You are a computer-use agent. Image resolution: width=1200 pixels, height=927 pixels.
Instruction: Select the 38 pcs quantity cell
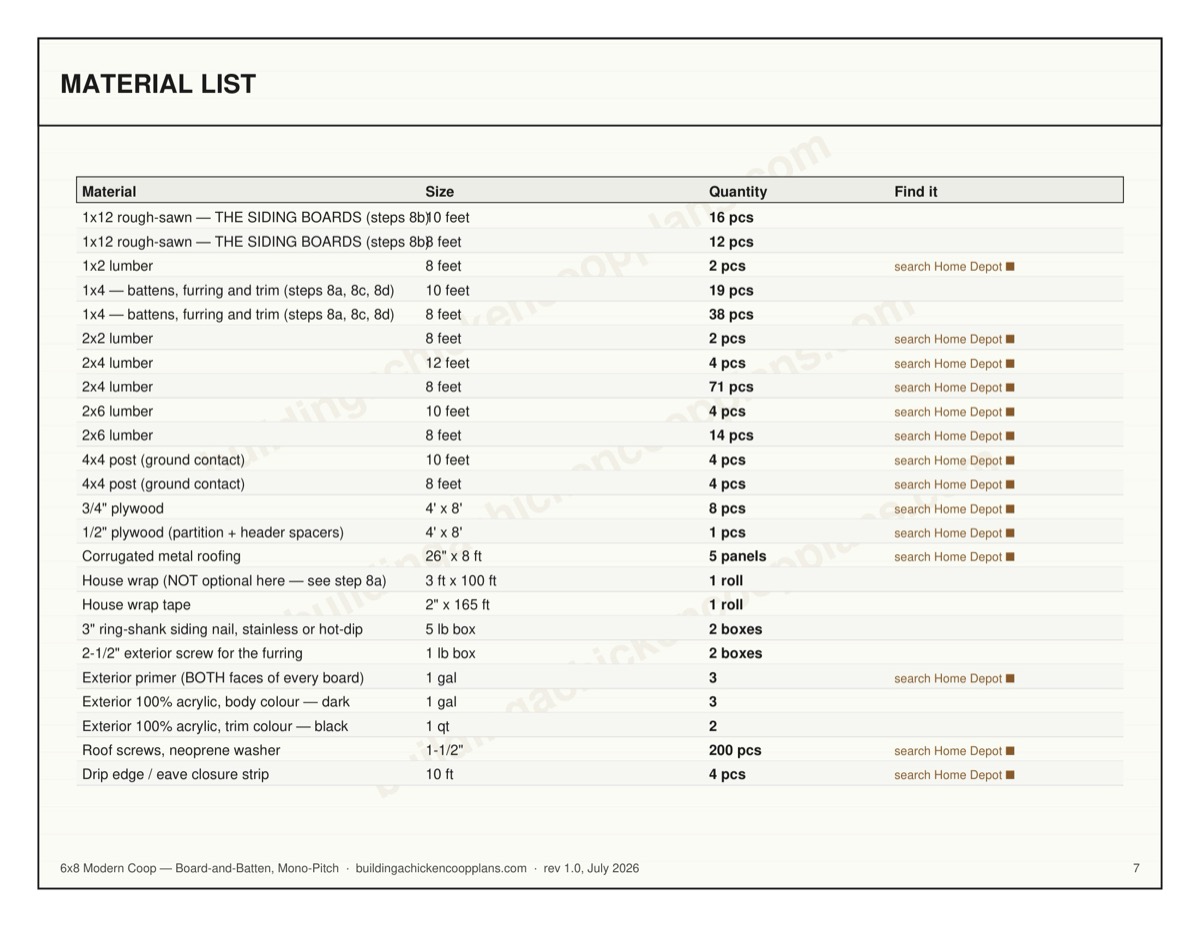click(x=731, y=314)
